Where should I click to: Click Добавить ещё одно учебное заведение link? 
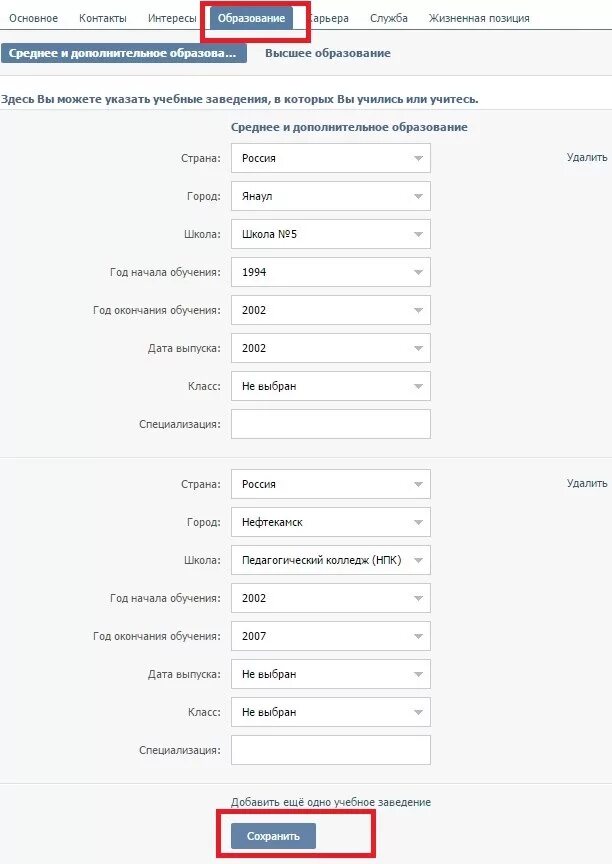coord(331,802)
